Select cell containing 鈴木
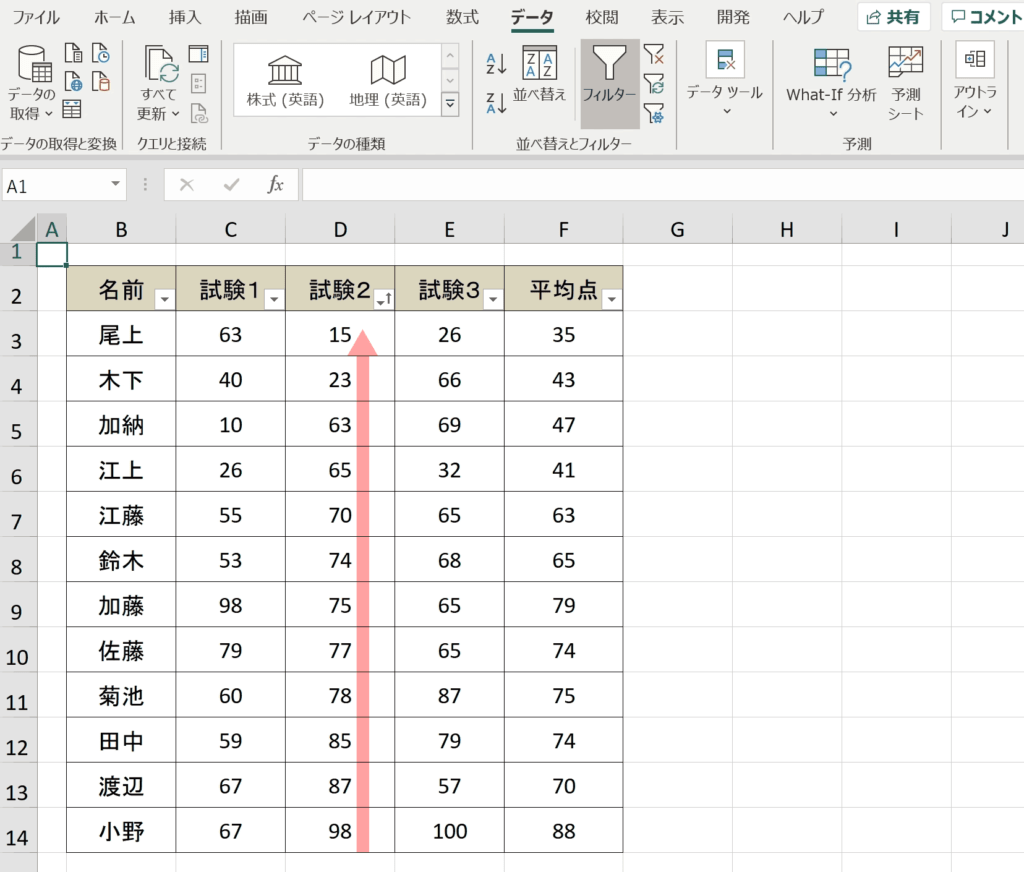This screenshot has width=1024, height=872. click(x=121, y=560)
